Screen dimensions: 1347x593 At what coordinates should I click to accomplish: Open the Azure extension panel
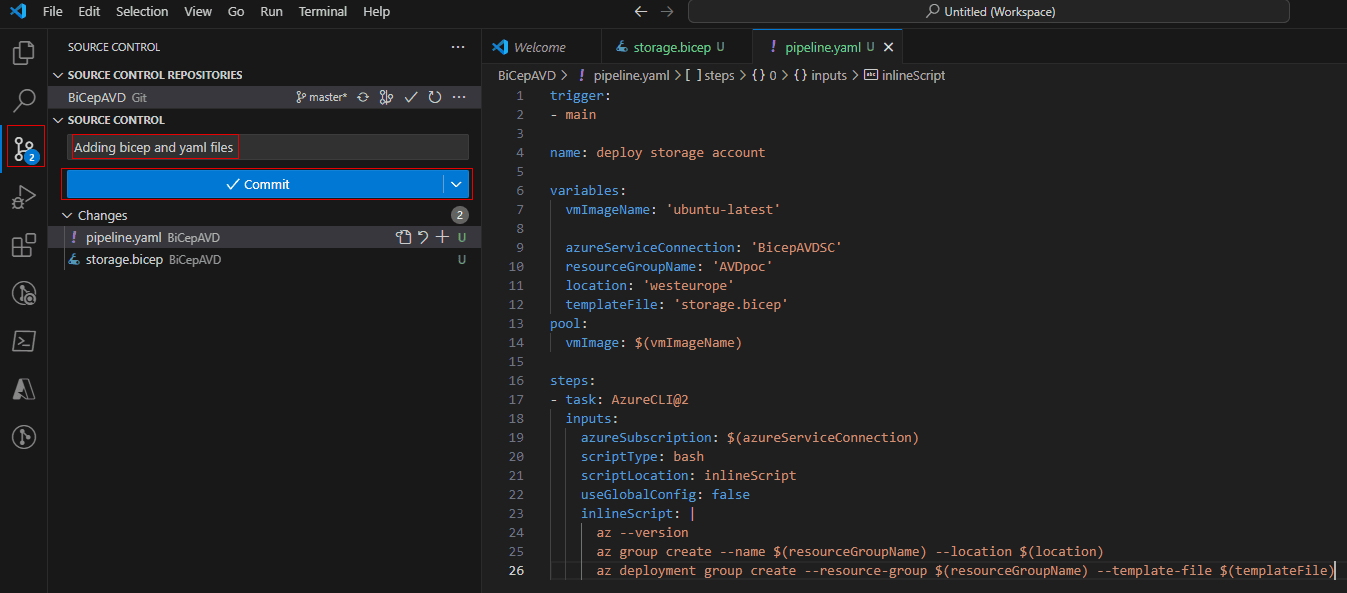(24, 389)
